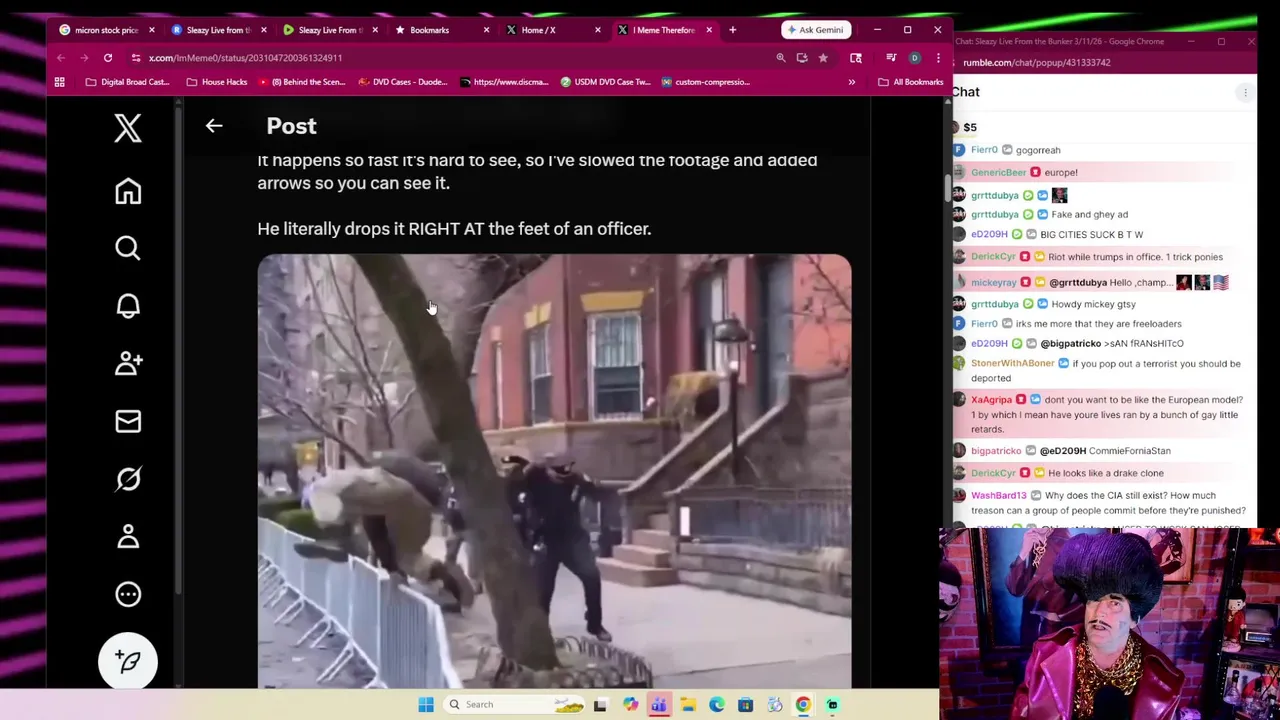
Task: Play the embedded post video
Action: (x=554, y=471)
